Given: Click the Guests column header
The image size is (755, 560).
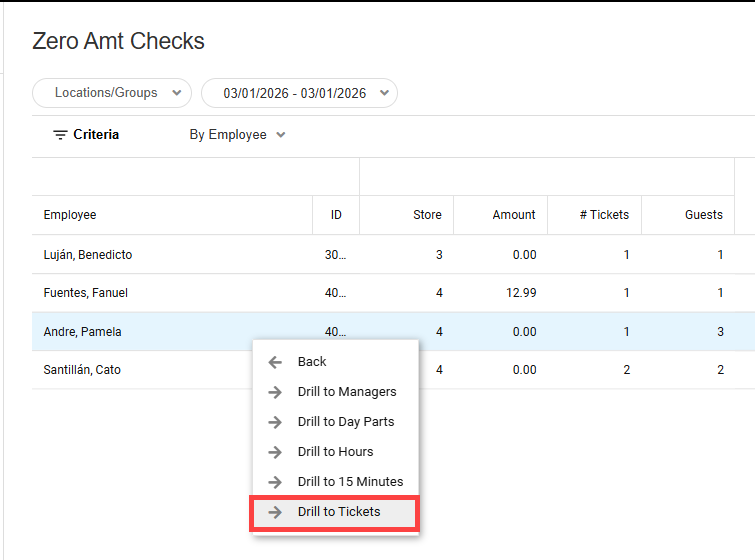Looking at the screenshot, I should click(x=703, y=215).
